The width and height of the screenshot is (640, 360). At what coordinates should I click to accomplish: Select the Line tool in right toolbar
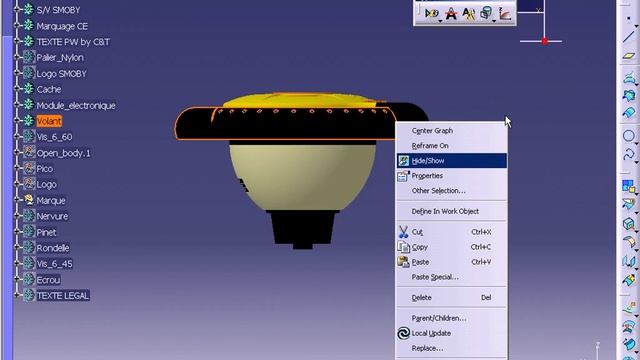click(629, 38)
